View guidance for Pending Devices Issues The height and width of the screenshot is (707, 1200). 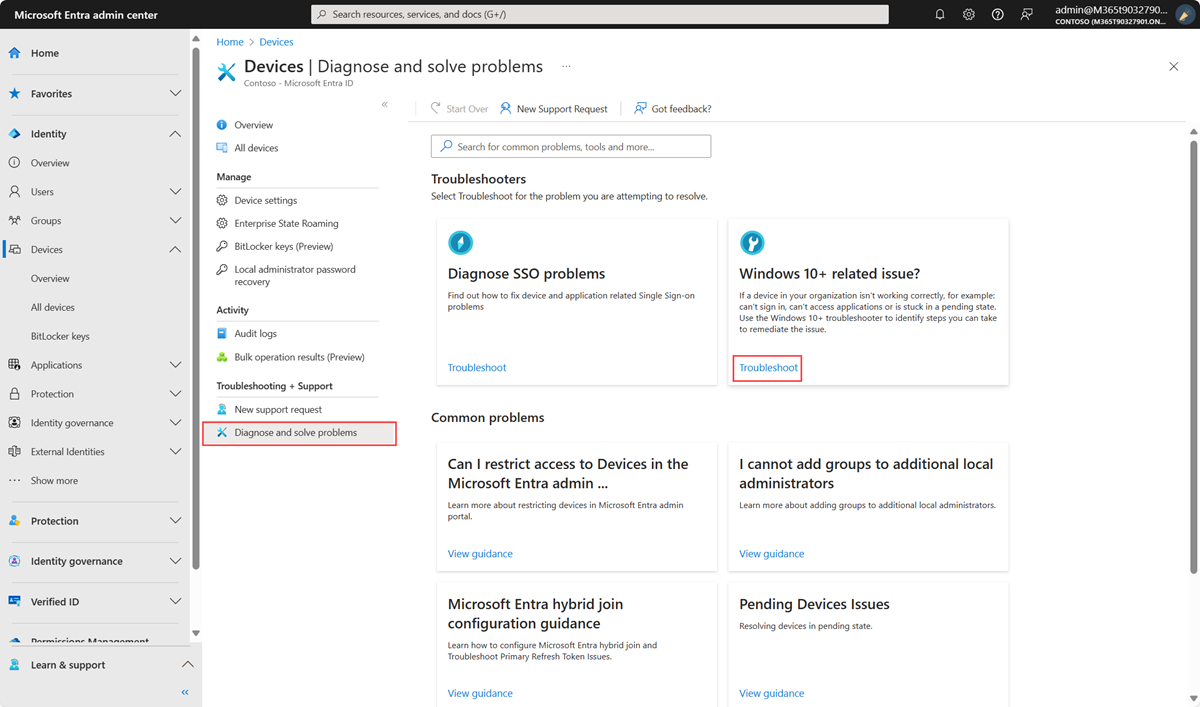[771, 693]
